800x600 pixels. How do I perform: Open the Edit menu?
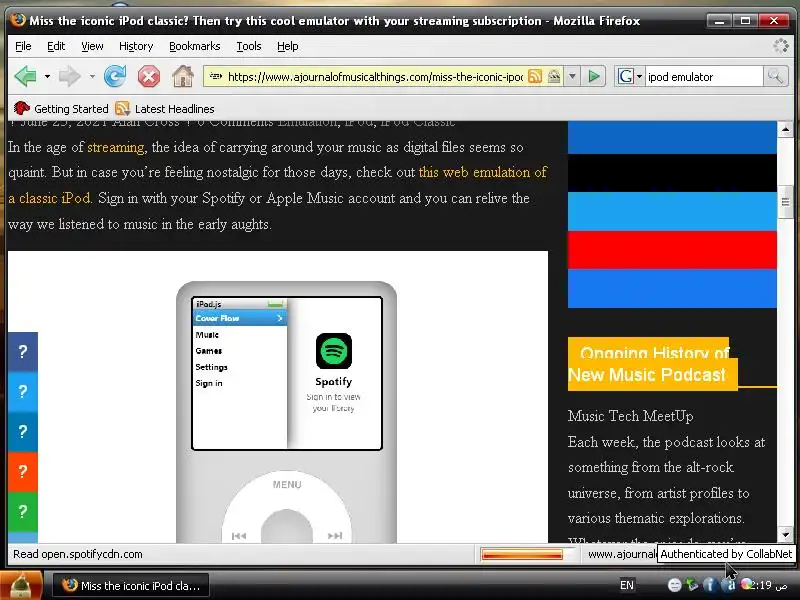(56, 46)
